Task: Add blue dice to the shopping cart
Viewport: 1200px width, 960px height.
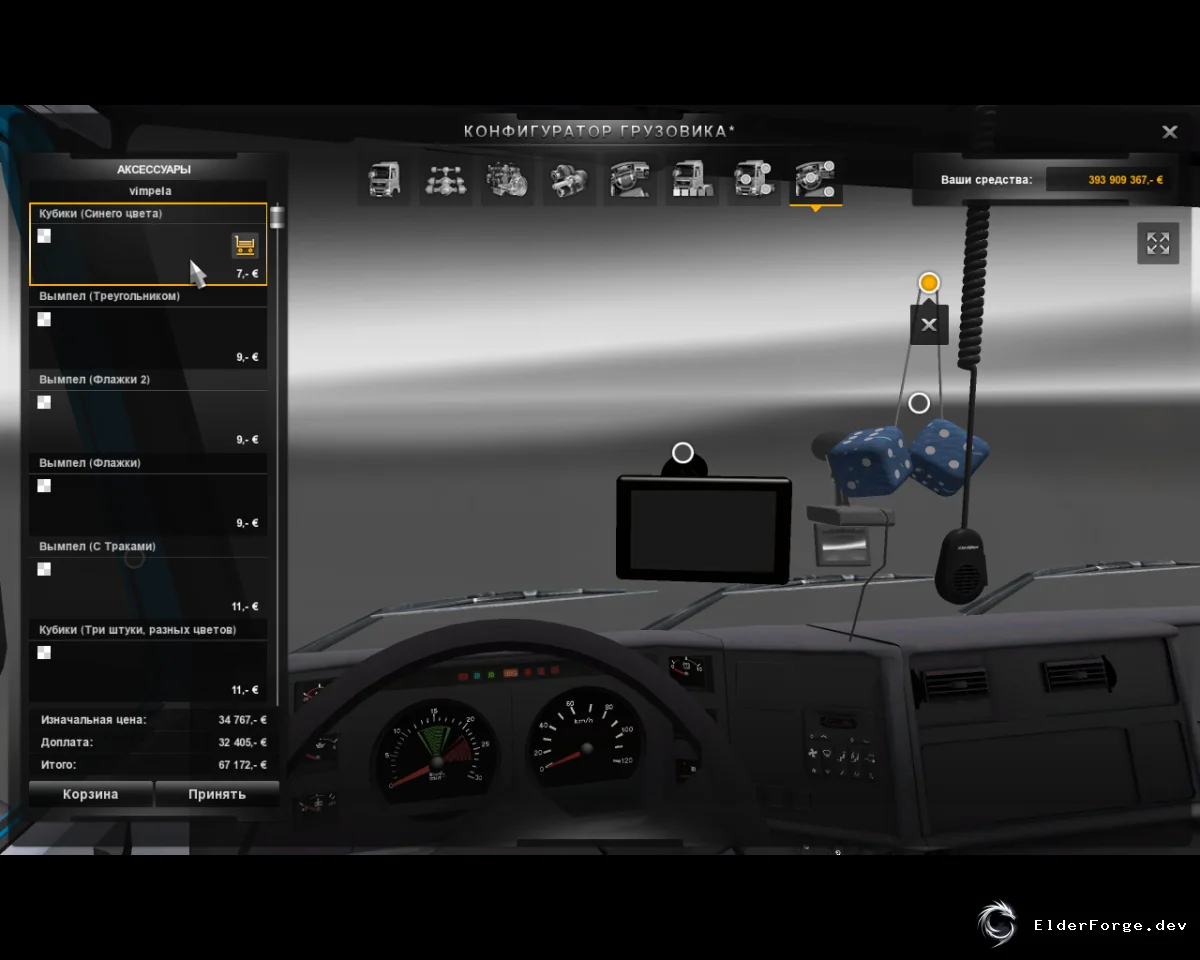Action: click(x=245, y=245)
